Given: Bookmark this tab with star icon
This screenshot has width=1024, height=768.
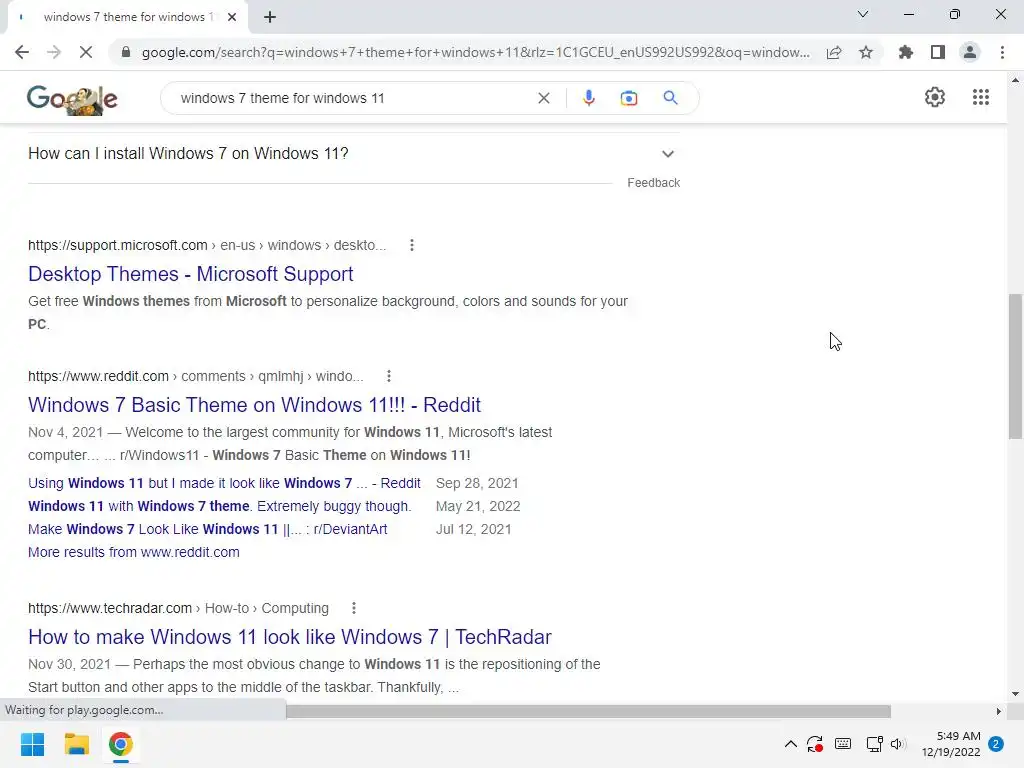Looking at the screenshot, I should (866, 52).
